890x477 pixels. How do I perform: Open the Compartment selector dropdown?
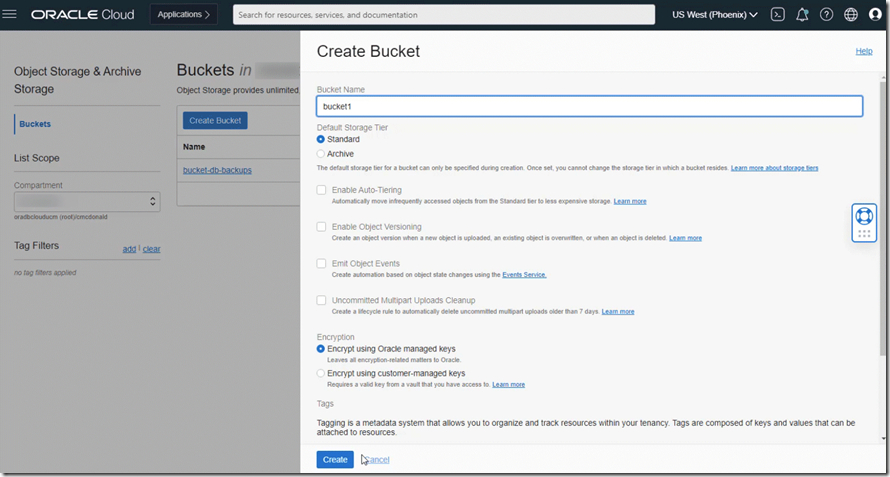[x=87, y=202]
